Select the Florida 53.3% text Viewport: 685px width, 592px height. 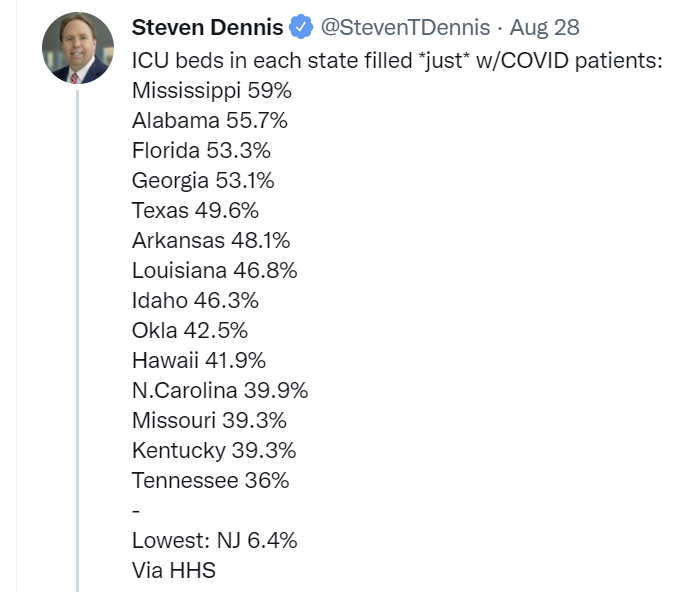(x=201, y=151)
